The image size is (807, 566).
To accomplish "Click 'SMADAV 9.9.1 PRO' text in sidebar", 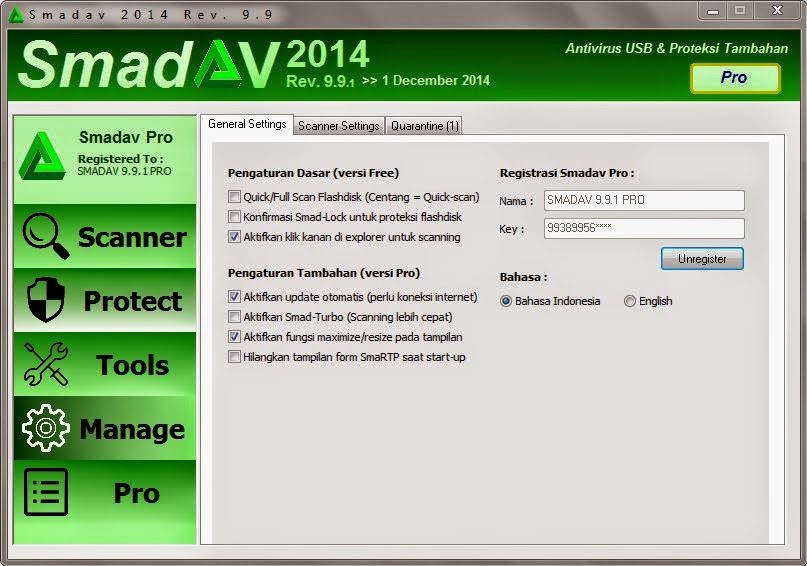I will [x=125, y=171].
